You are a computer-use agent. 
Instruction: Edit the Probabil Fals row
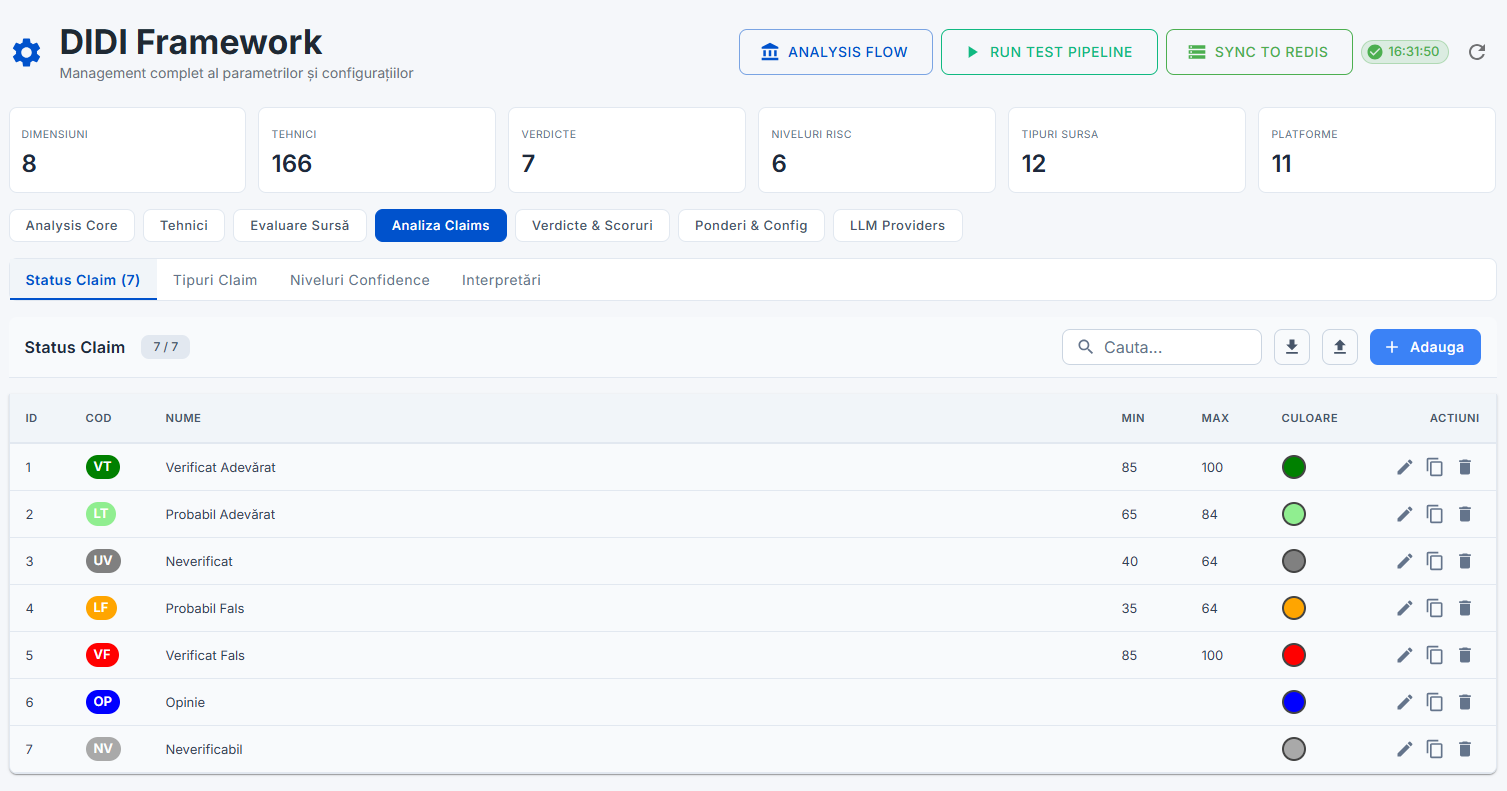click(x=1405, y=608)
